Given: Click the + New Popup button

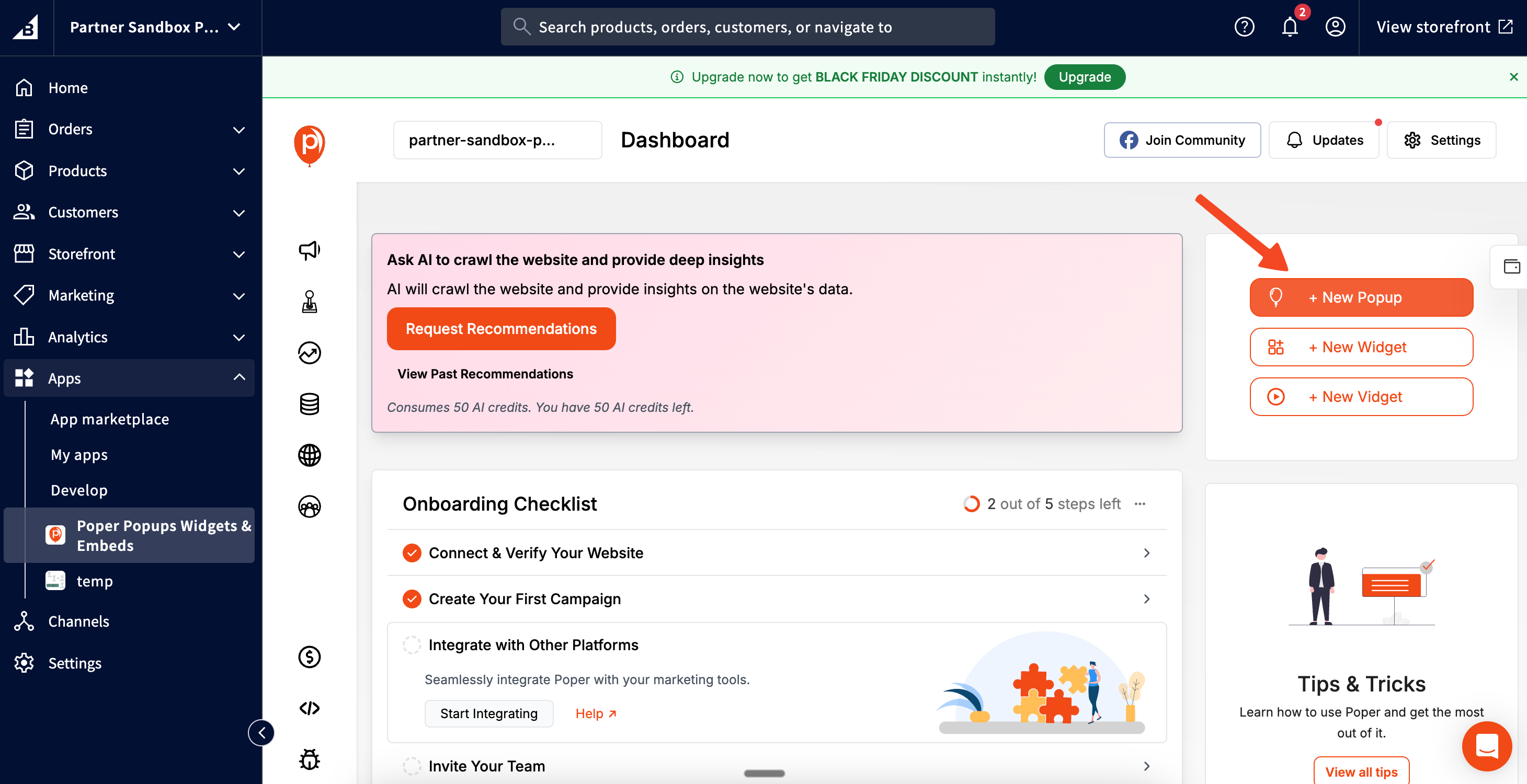Looking at the screenshot, I should (x=1360, y=297).
